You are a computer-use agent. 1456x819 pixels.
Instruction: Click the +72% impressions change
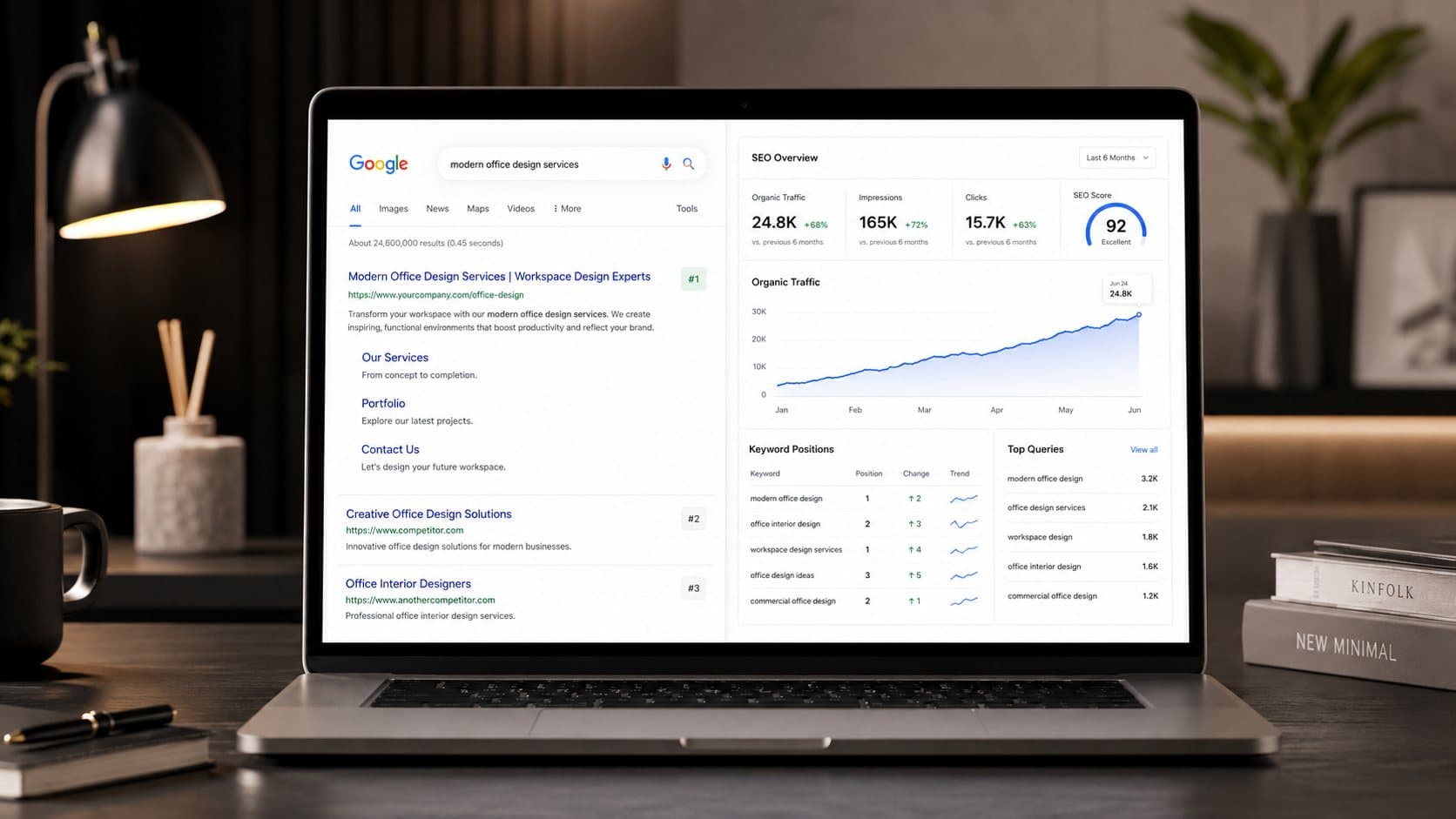pyautogui.click(x=916, y=225)
